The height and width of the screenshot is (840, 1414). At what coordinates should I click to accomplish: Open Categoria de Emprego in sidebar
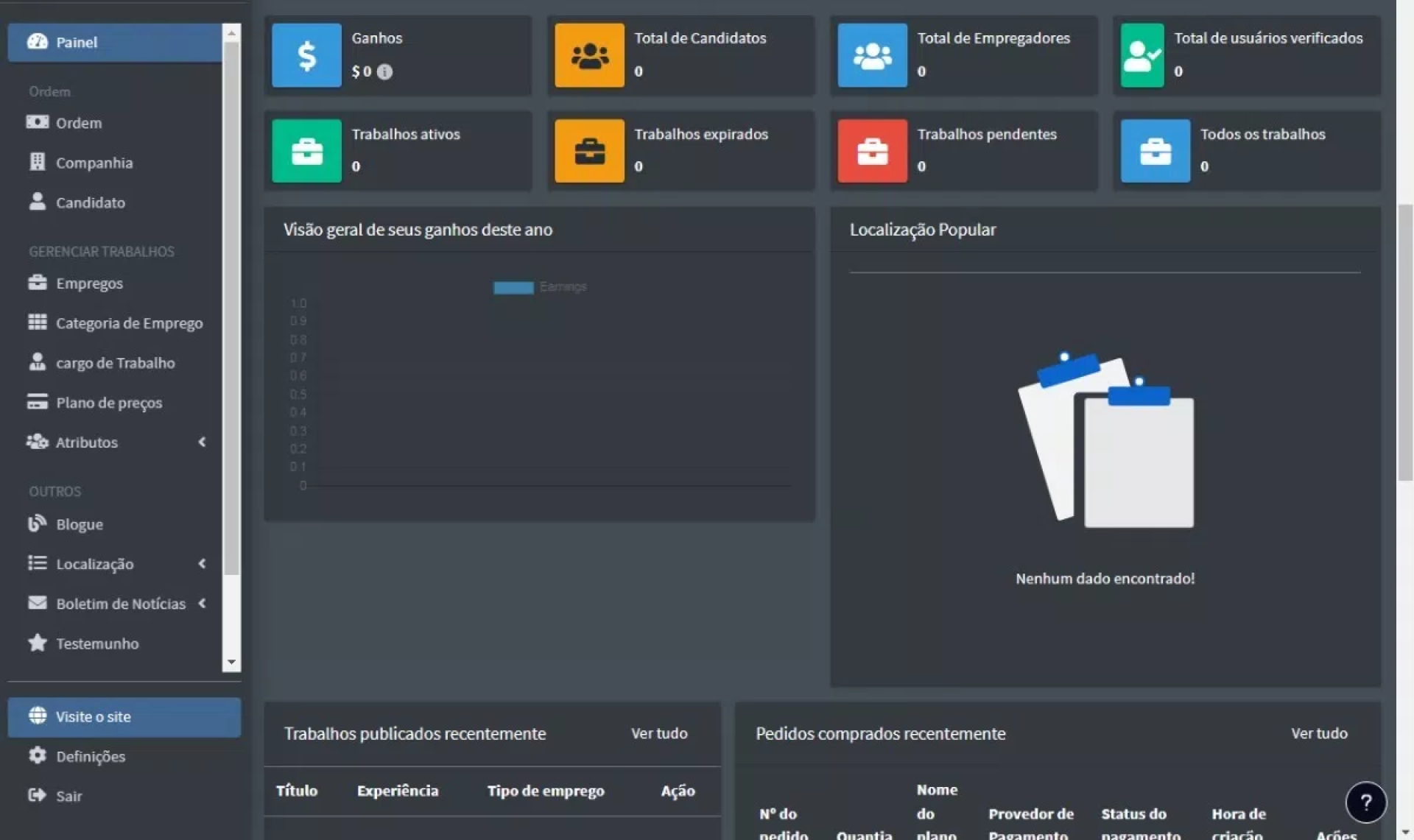(x=129, y=323)
